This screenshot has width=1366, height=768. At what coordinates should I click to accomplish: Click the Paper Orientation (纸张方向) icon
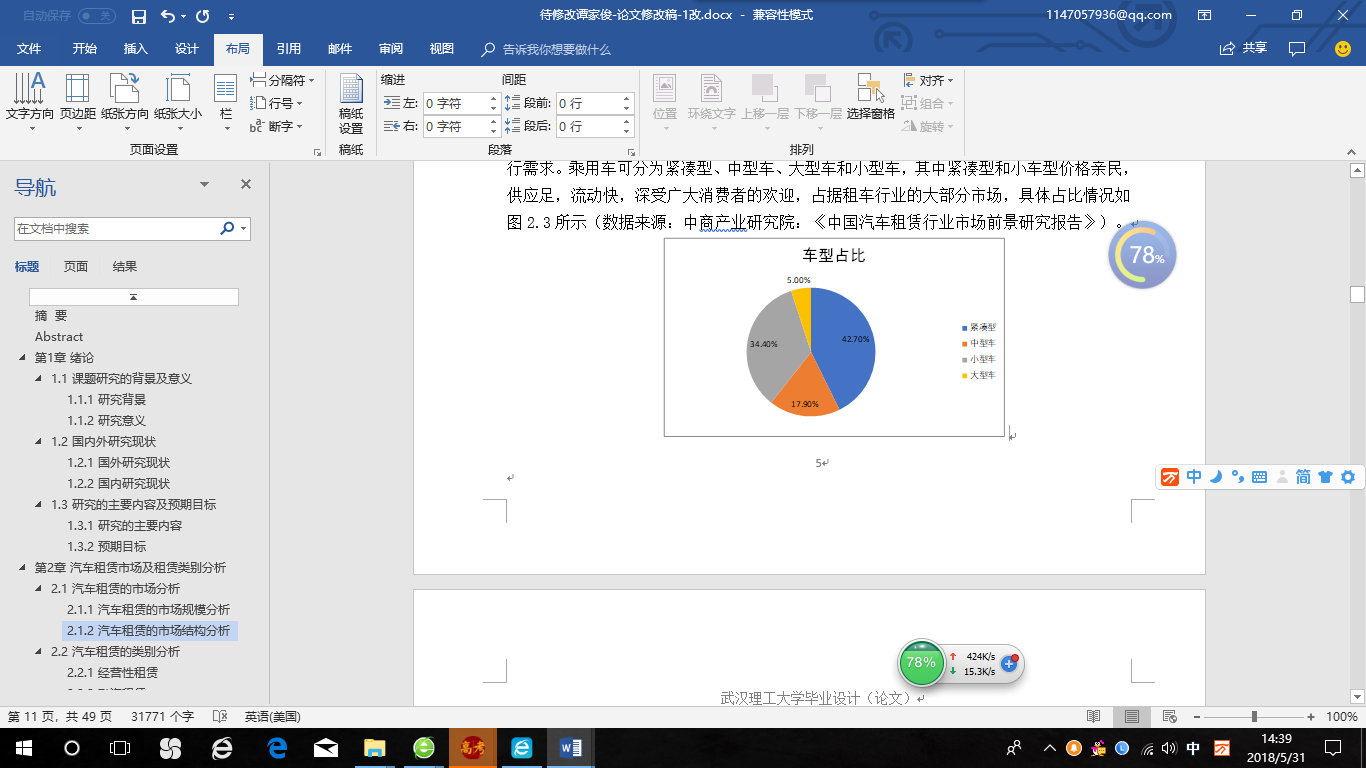click(x=125, y=97)
